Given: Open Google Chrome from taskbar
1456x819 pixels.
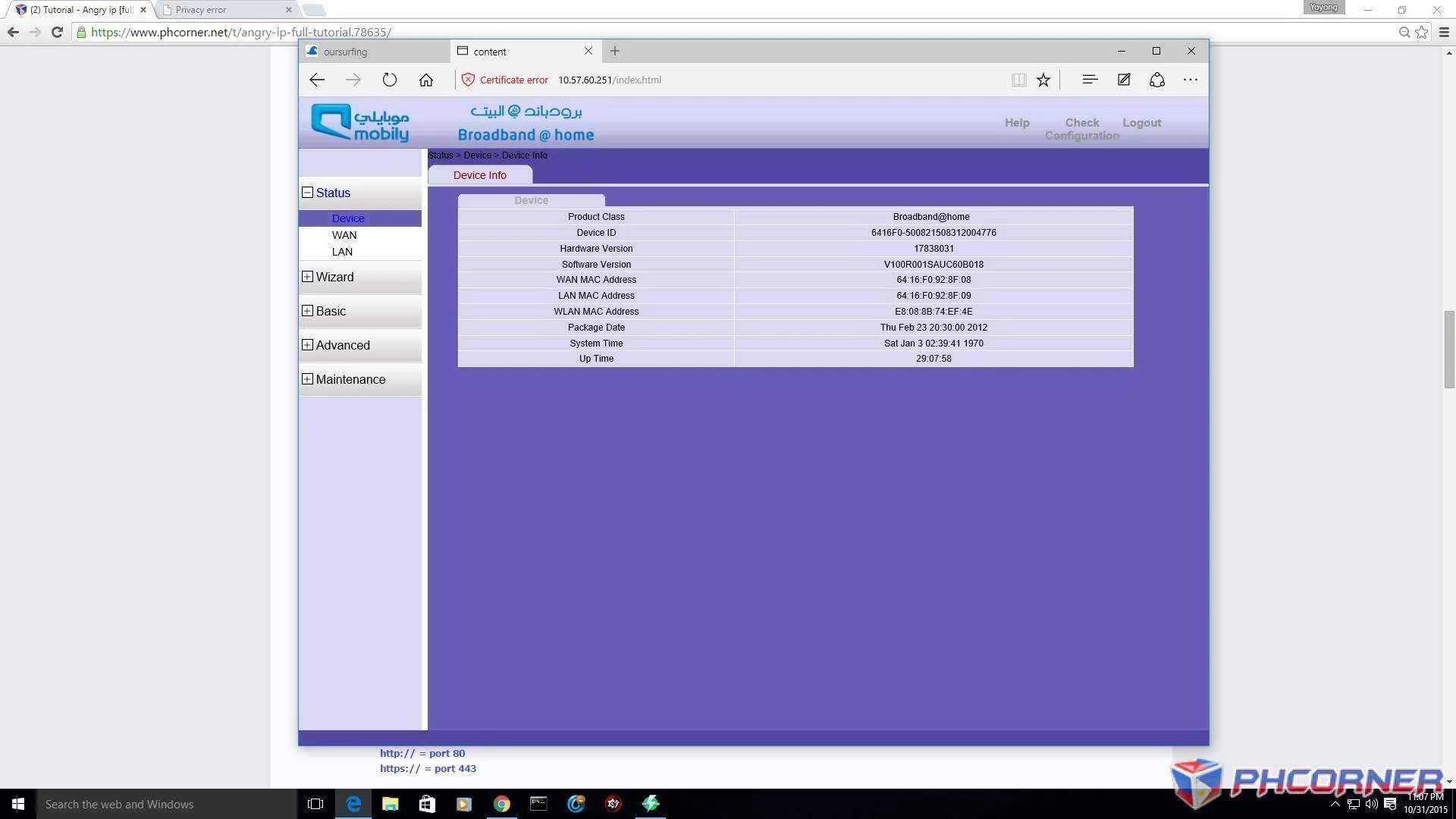Looking at the screenshot, I should pyautogui.click(x=501, y=804).
